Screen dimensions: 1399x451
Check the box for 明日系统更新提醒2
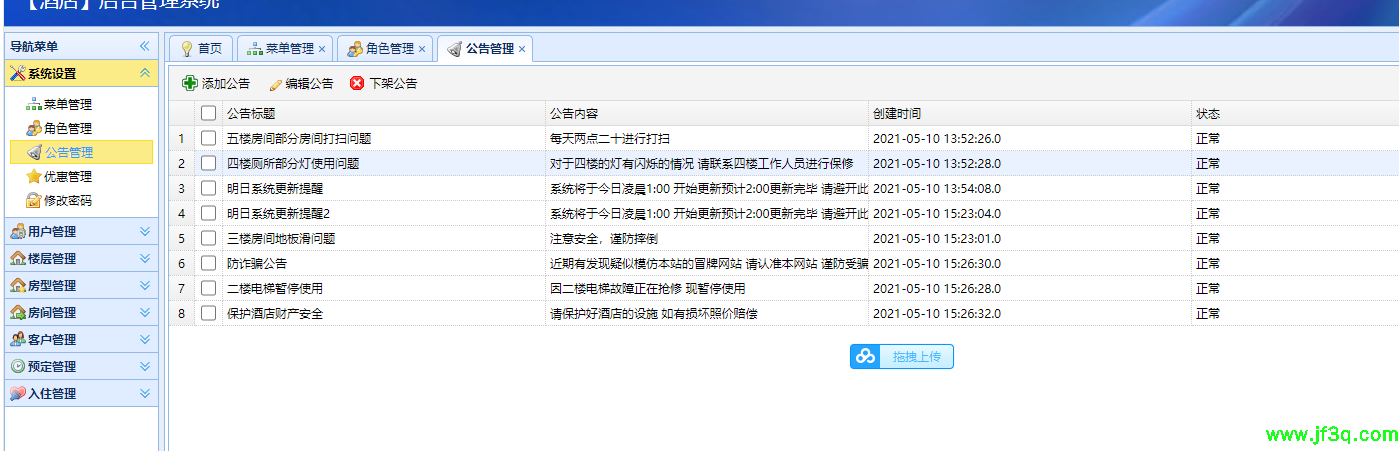(208, 213)
